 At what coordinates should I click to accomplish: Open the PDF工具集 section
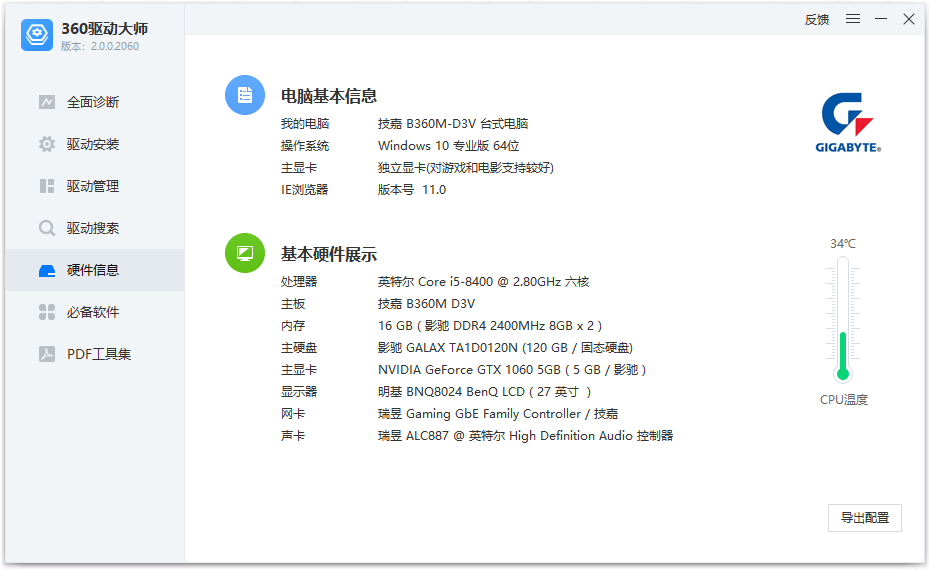pyautogui.click(x=95, y=354)
